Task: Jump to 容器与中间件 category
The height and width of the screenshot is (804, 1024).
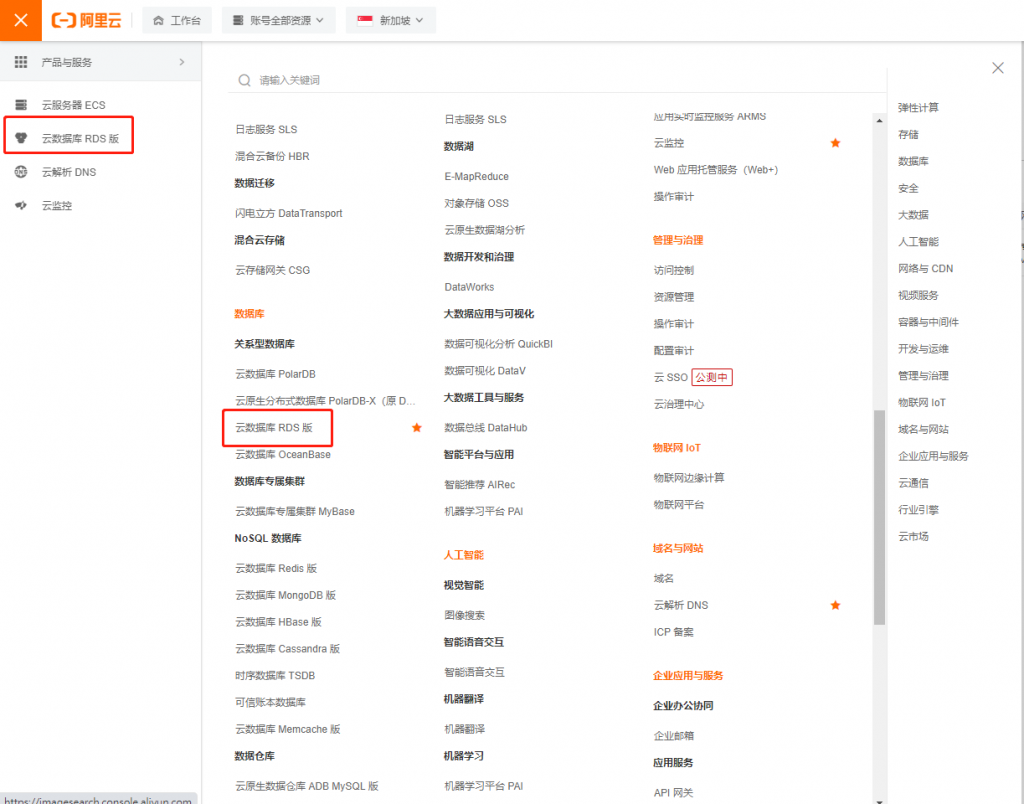Action: 928,322
